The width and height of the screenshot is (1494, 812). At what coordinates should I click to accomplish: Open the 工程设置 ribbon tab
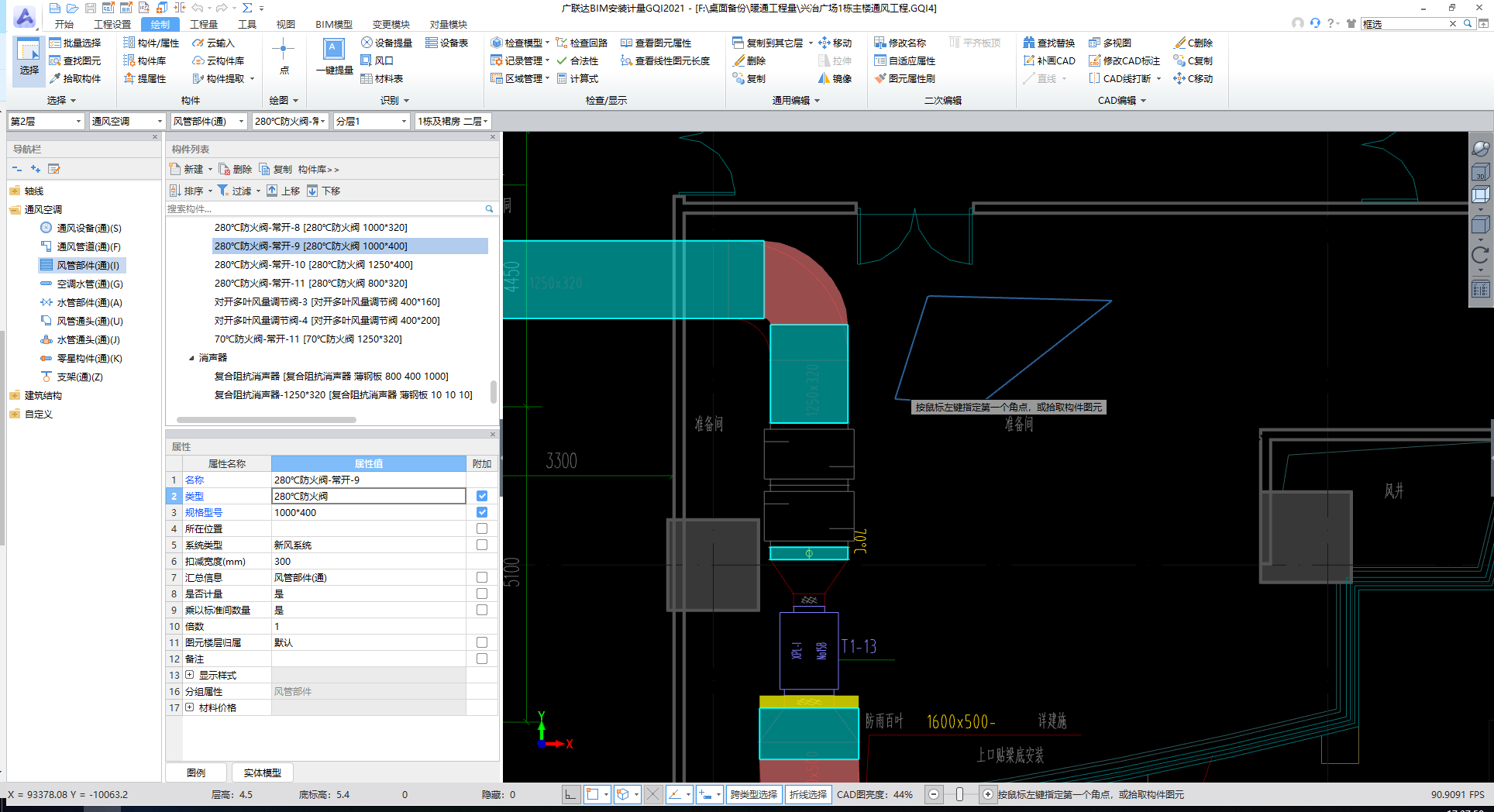(x=112, y=24)
